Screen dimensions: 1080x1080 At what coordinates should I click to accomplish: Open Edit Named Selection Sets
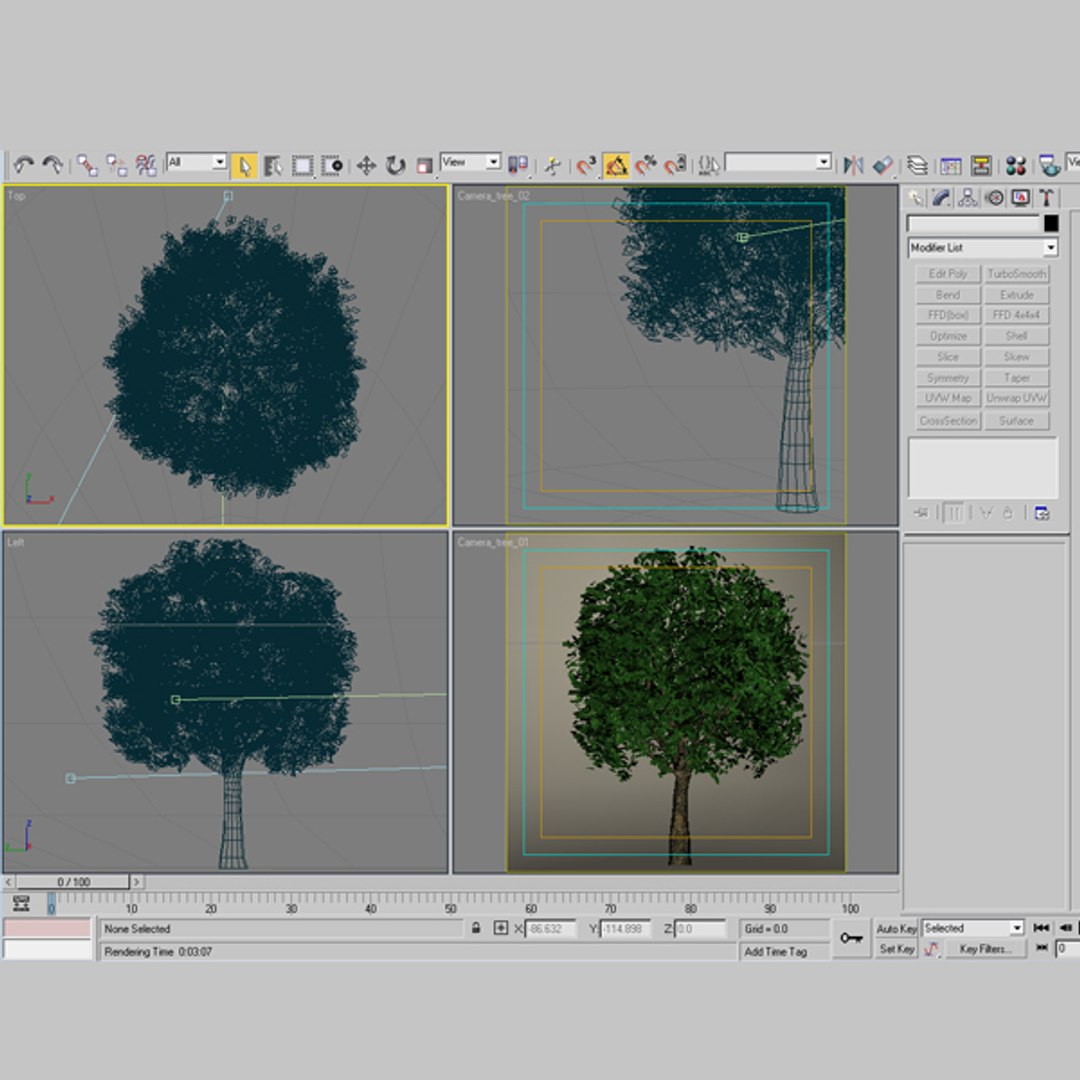click(708, 165)
